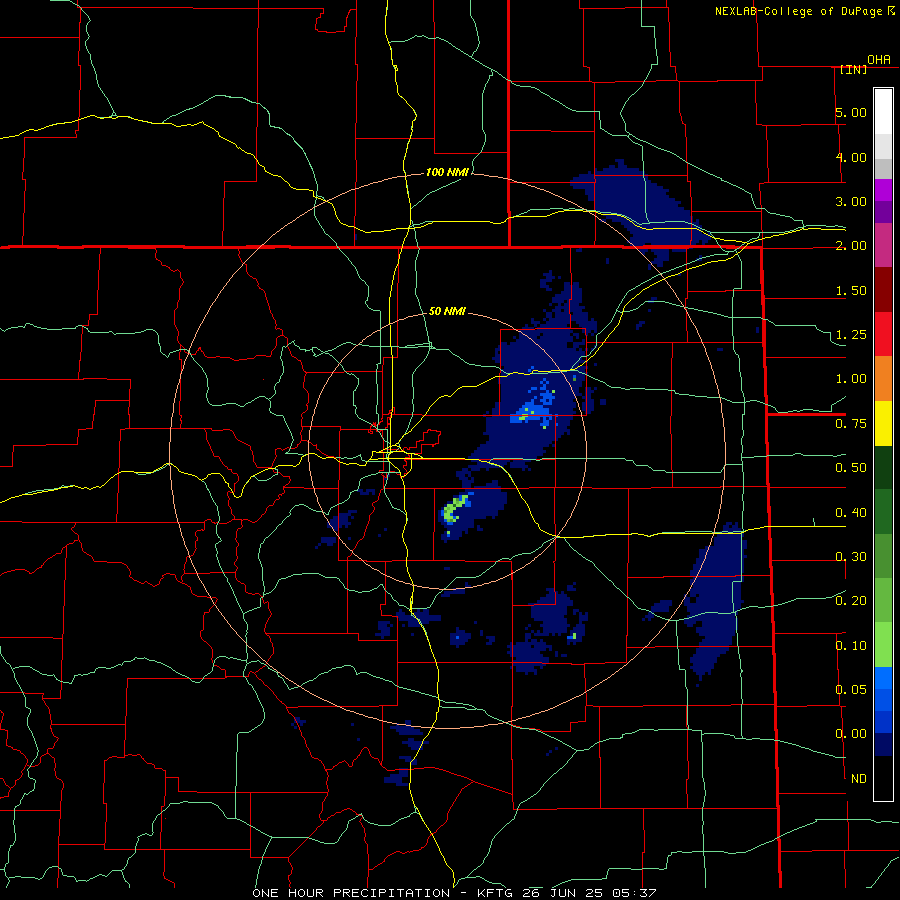Pick the bright red legend swatch

tap(883, 334)
